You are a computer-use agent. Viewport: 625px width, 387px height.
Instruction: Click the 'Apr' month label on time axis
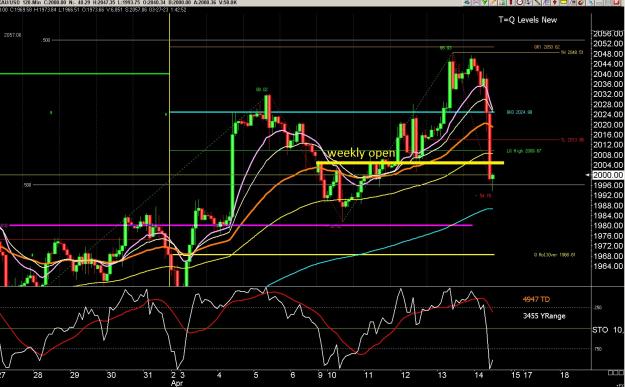click(x=177, y=383)
